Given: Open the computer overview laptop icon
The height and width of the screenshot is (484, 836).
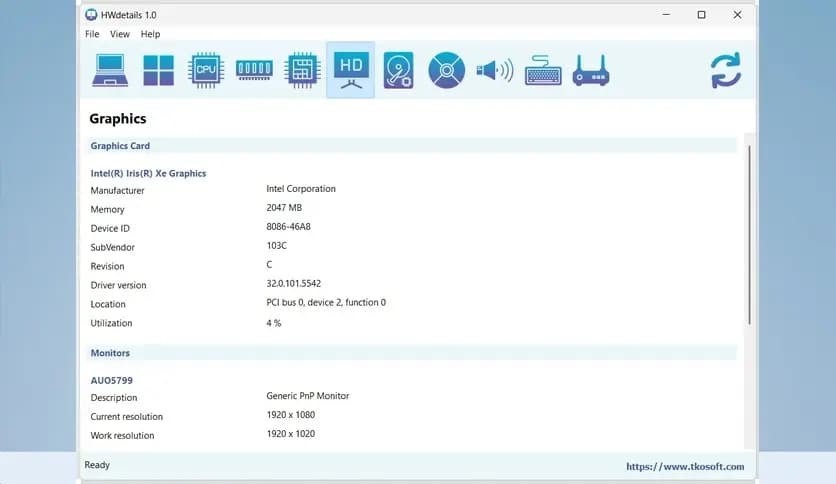Looking at the screenshot, I should 110,70.
